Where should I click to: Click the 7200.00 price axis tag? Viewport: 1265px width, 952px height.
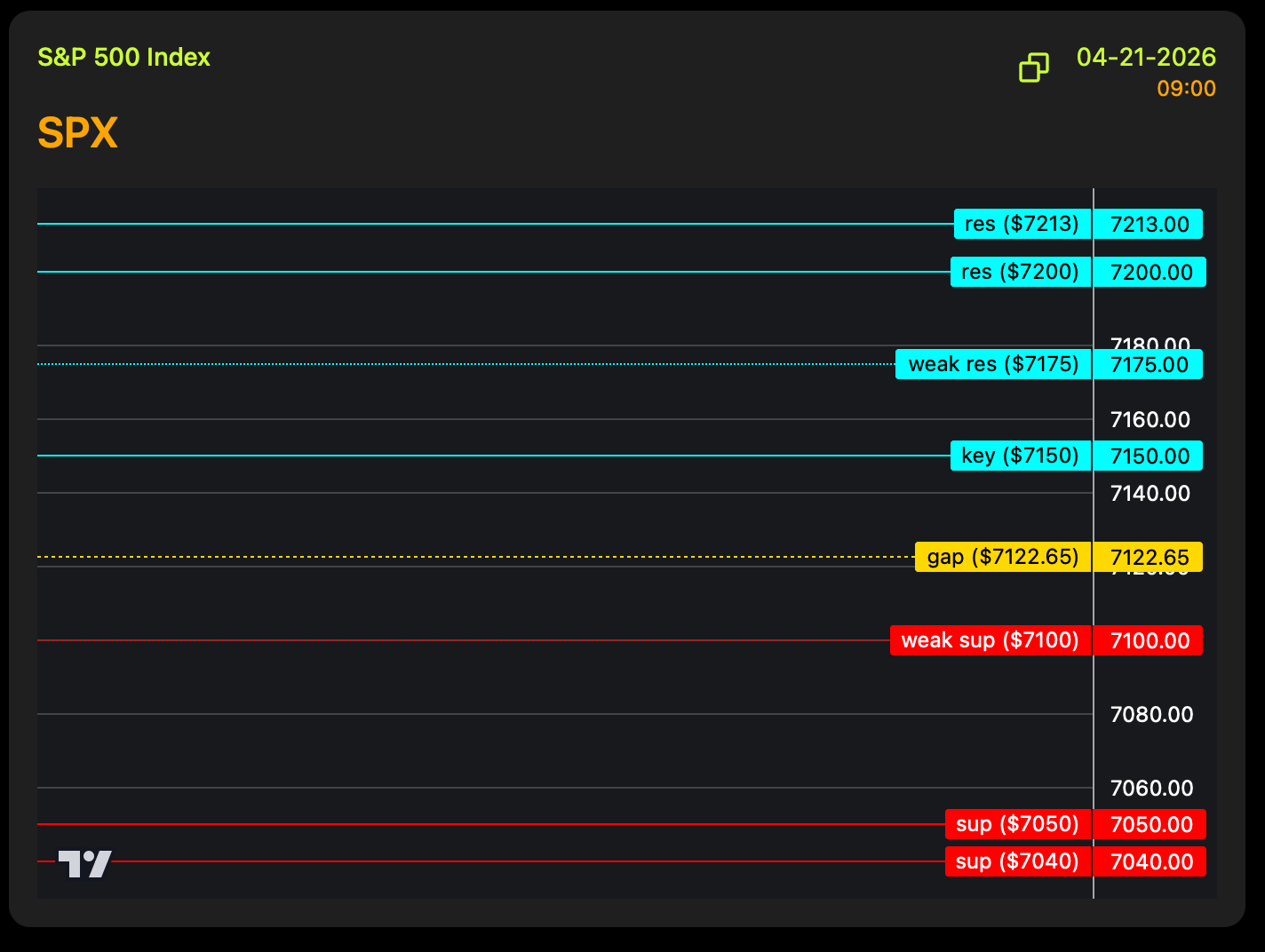tap(1150, 272)
